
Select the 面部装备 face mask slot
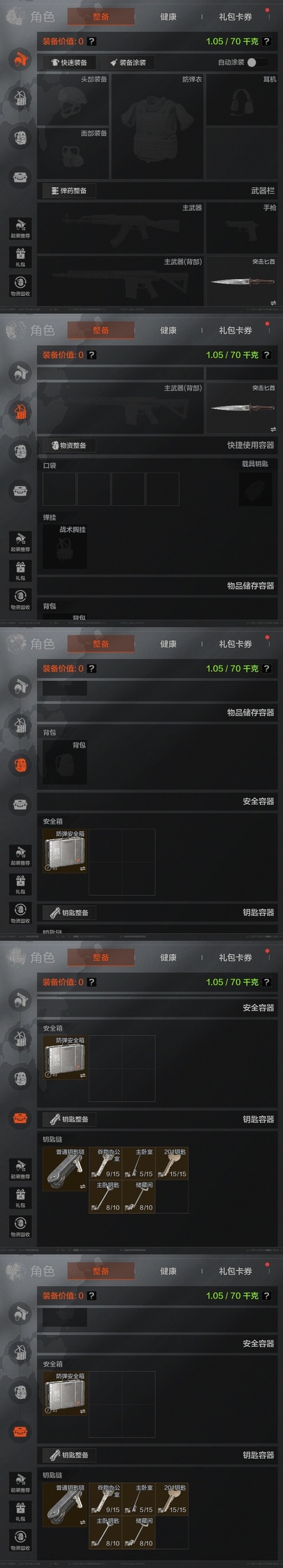pyautogui.click(x=73, y=154)
